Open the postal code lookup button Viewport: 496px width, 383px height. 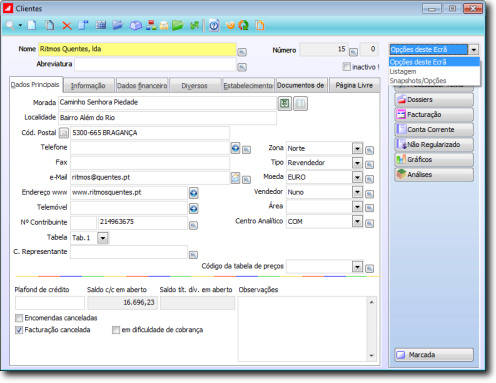coord(63,133)
